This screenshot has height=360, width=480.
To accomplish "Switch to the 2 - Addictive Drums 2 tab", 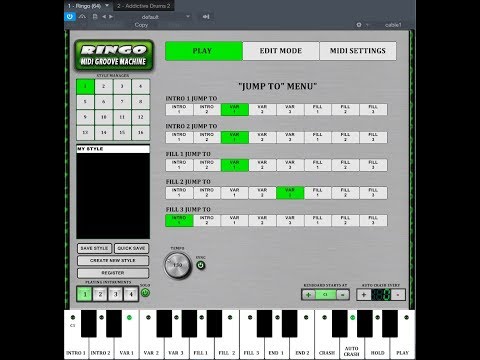I will (x=144, y=6).
